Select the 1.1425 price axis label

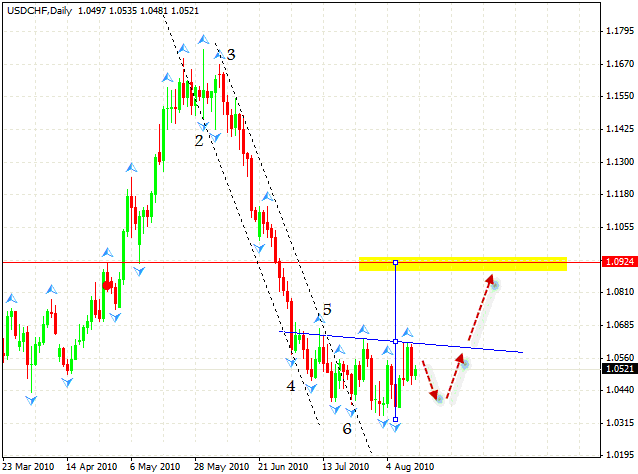[620, 129]
